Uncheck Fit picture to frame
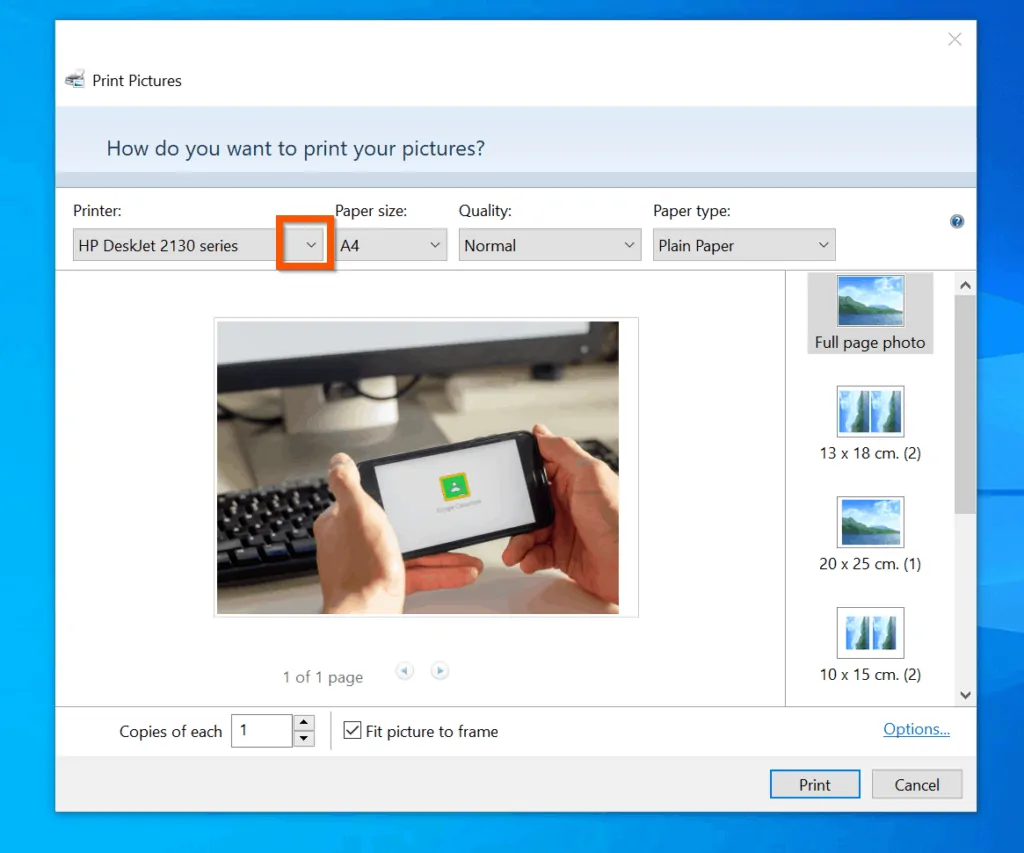Image resolution: width=1024 pixels, height=853 pixels. click(x=352, y=731)
